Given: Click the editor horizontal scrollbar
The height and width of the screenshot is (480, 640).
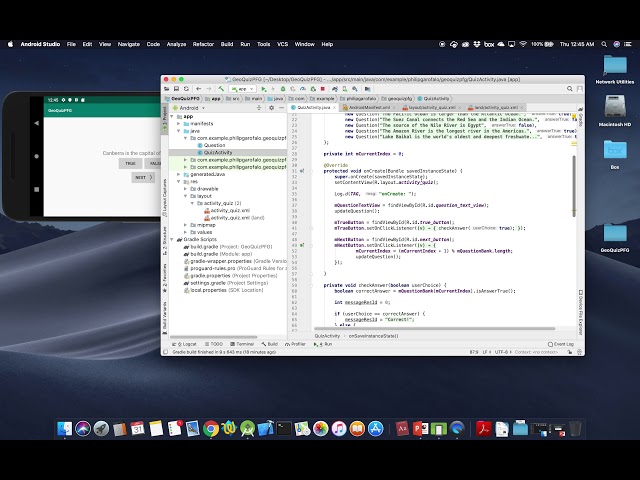Looking at the screenshot, I should tap(435, 328).
